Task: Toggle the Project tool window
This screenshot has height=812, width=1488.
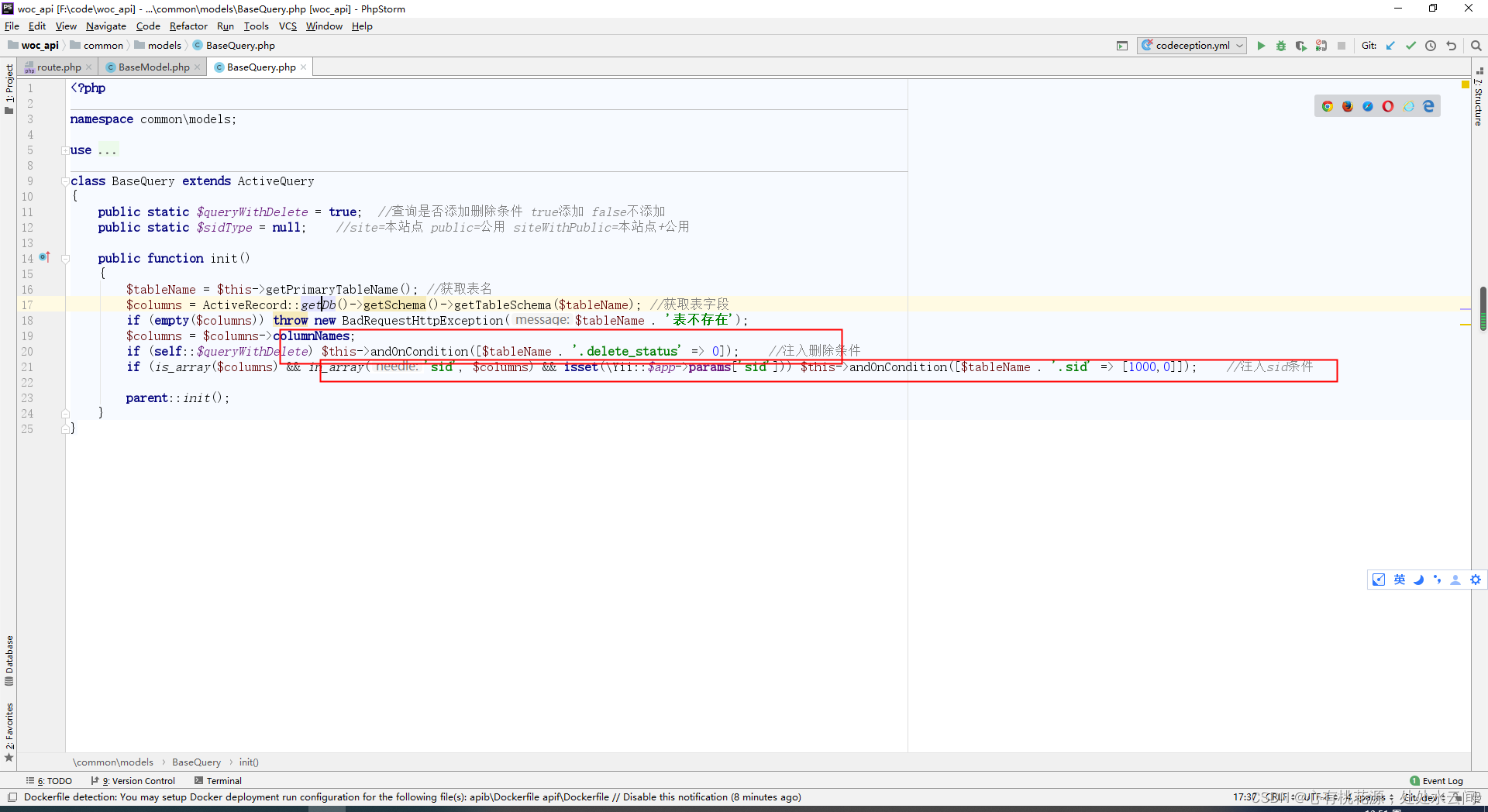Action: (9, 88)
